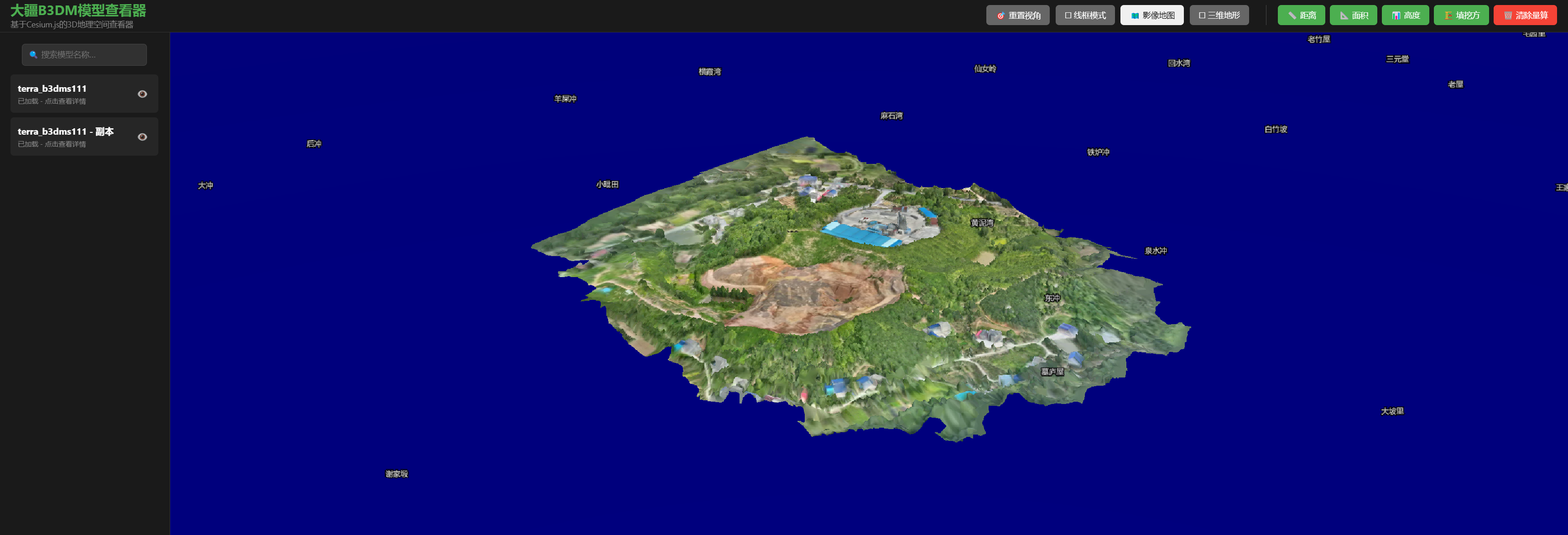
Task: Click the blue-roofed factory building on model
Action: 860,235
